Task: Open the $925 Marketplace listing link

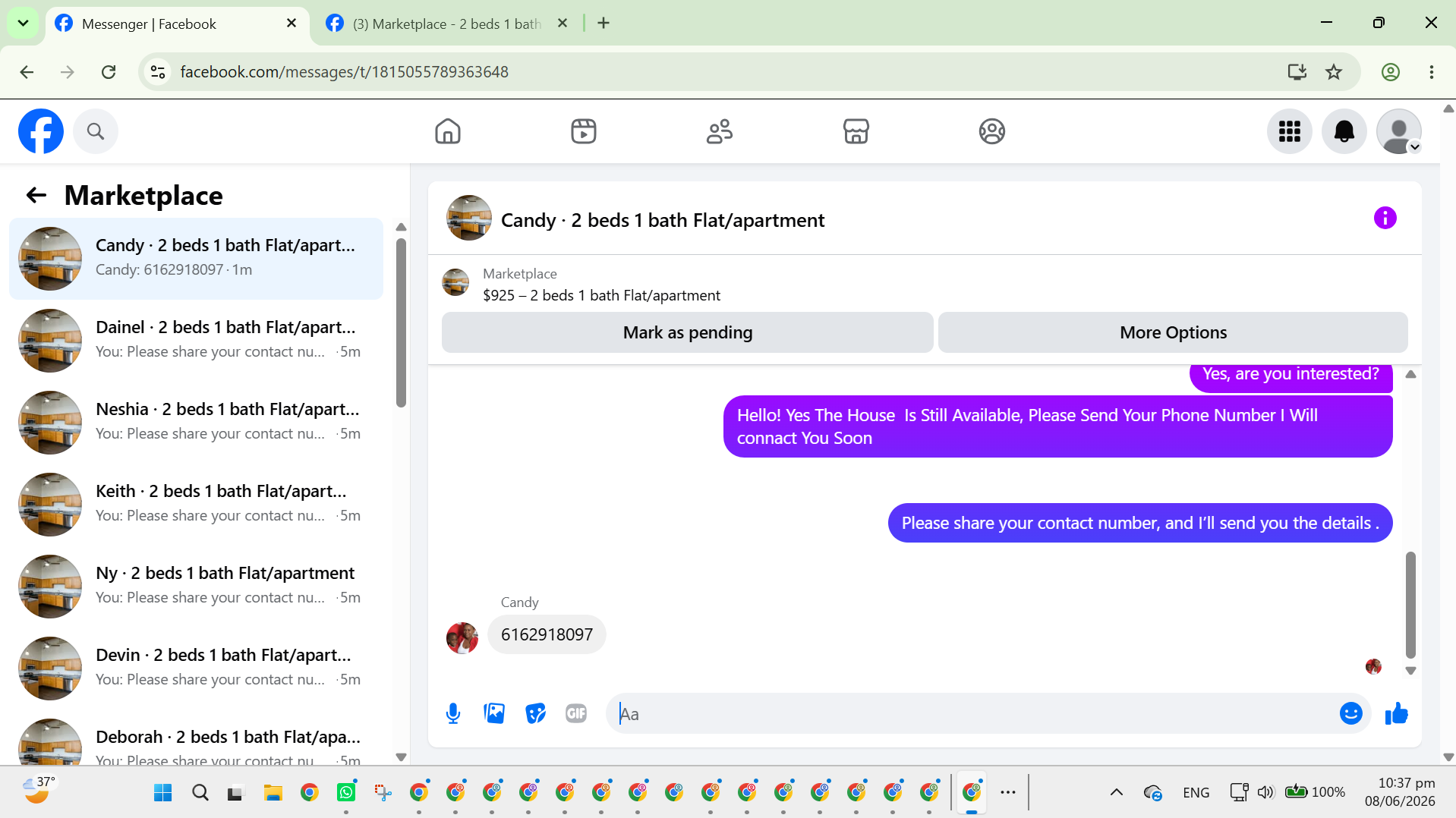Action: tap(601, 295)
